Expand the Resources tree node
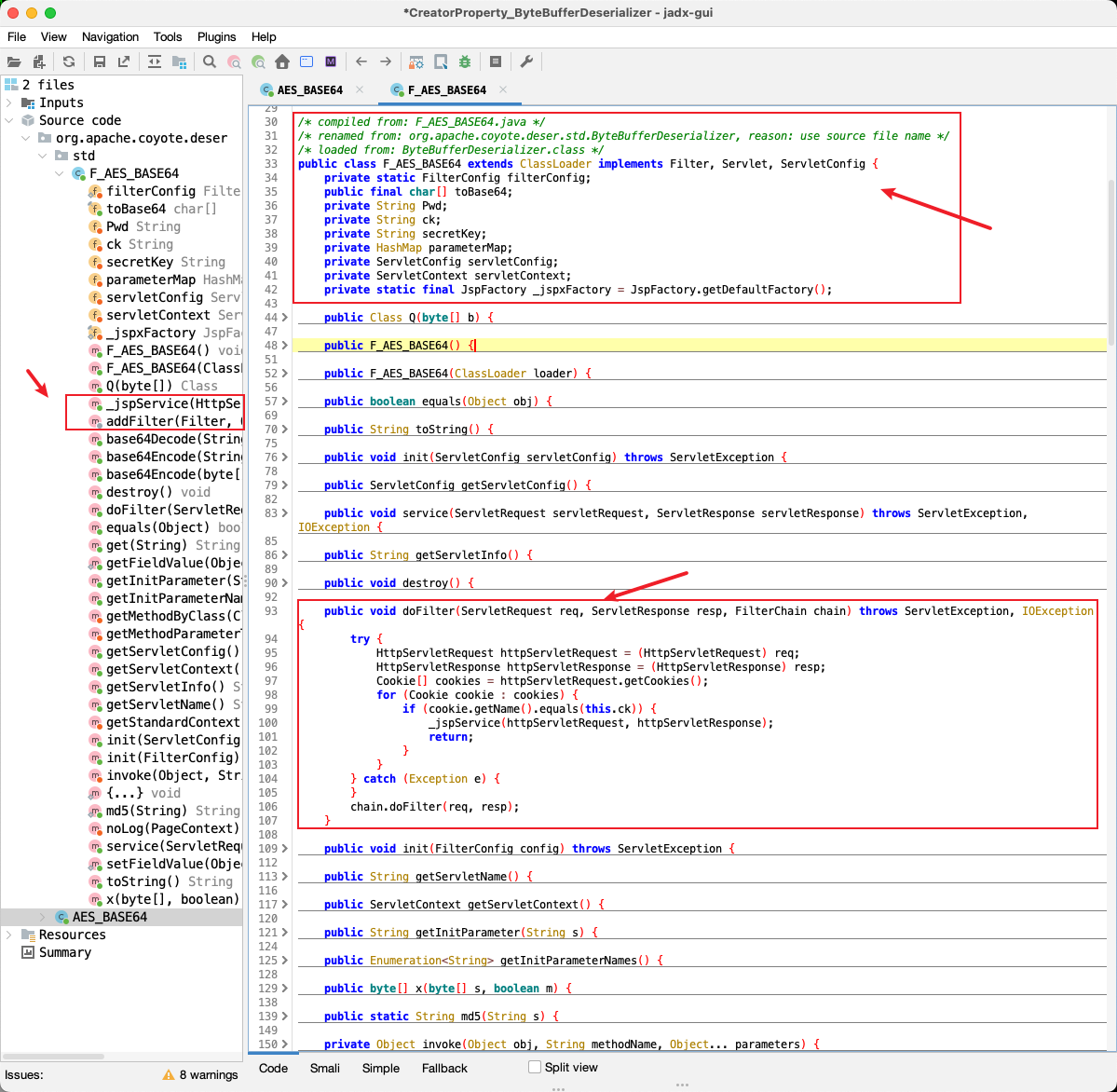 click(x=9, y=935)
